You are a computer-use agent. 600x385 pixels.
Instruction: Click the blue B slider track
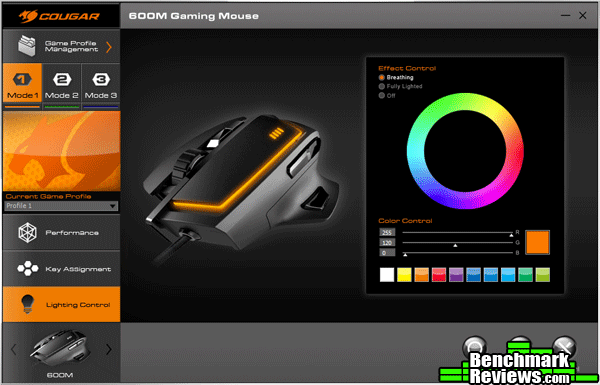(x=457, y=253)
